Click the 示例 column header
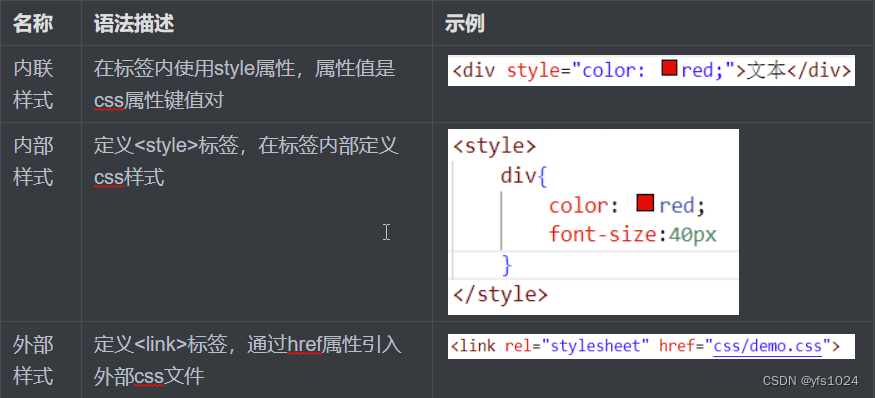 tap(465, 23)
